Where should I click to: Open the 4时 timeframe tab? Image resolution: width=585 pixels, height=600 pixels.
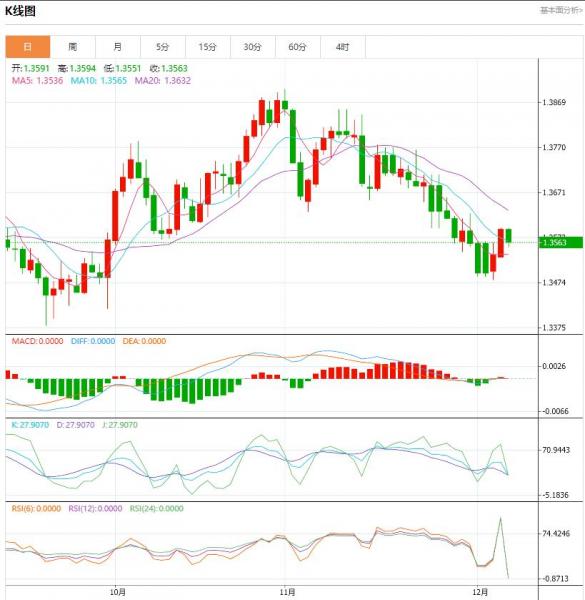(x=343, y=47)
